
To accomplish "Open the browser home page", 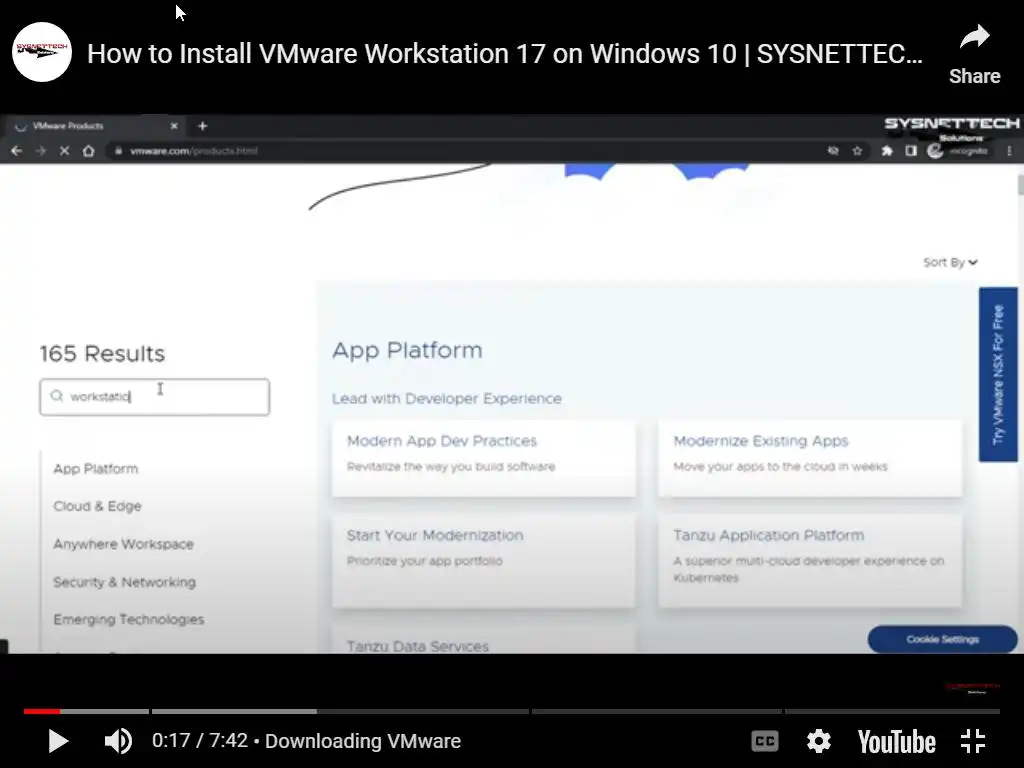I will (89, 151).
